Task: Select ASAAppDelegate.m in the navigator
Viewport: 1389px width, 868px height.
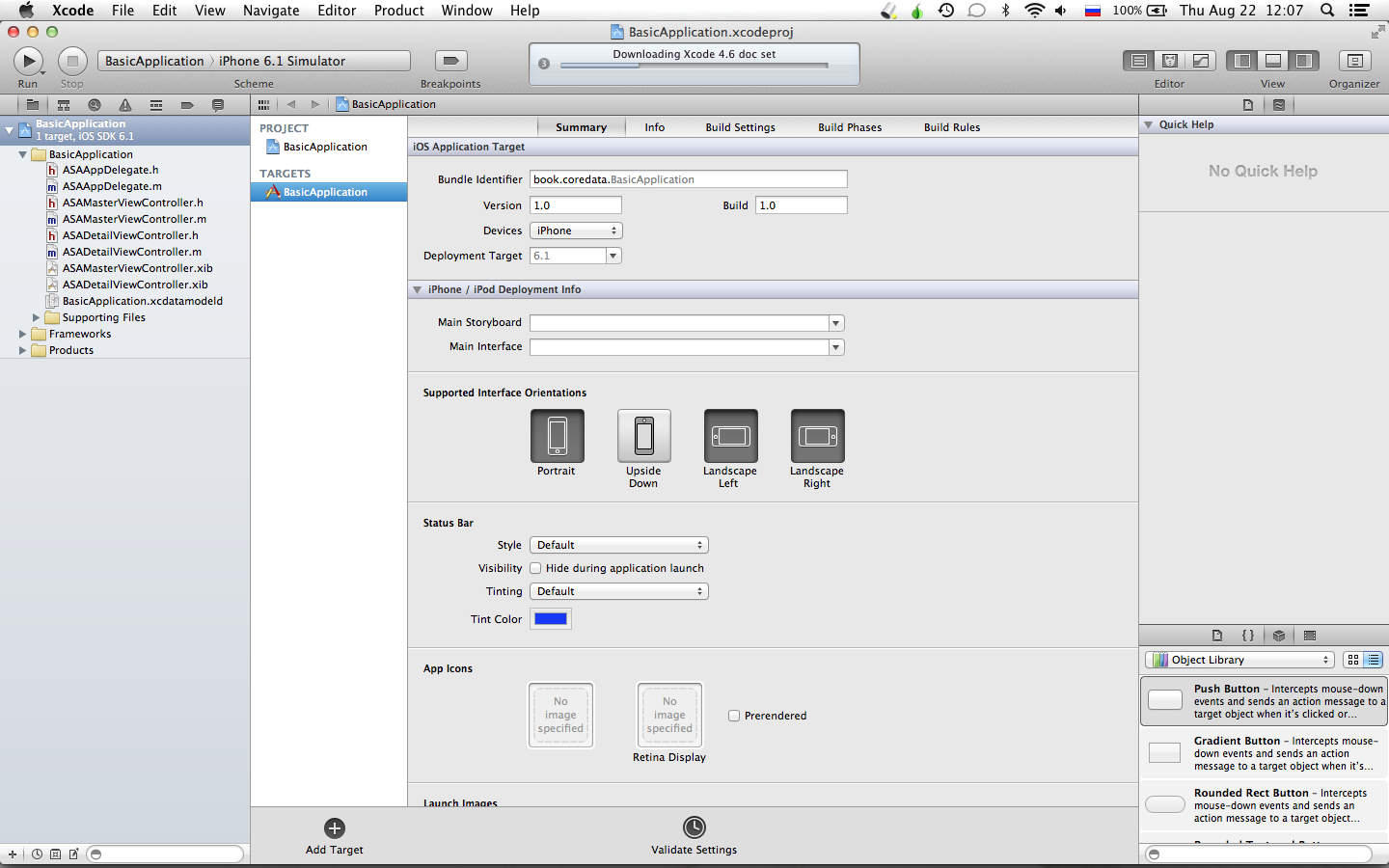Action: pyautogui.click(x=112, y=186)
